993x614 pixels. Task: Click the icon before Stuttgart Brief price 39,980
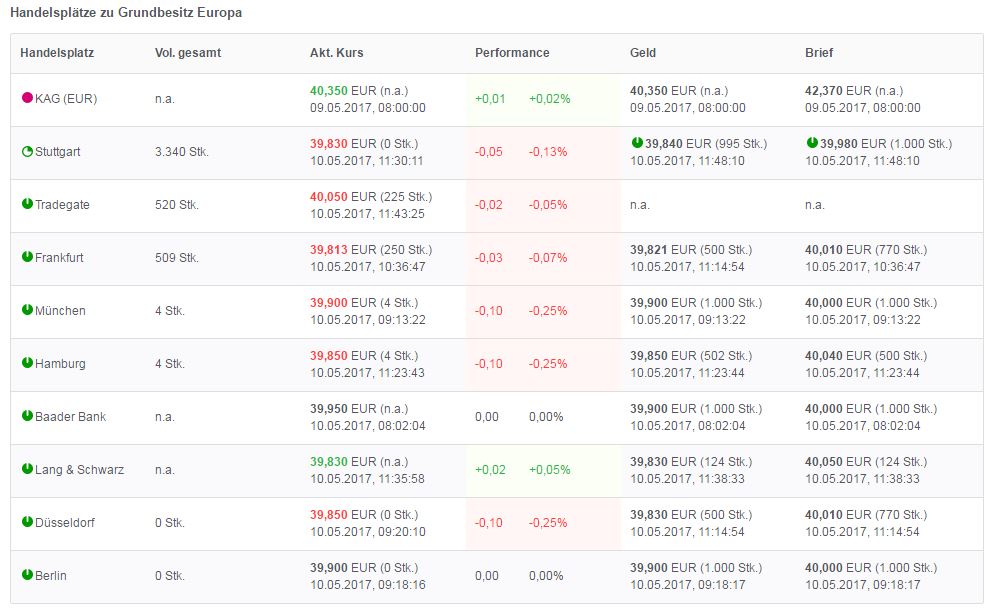coord(812,143)
